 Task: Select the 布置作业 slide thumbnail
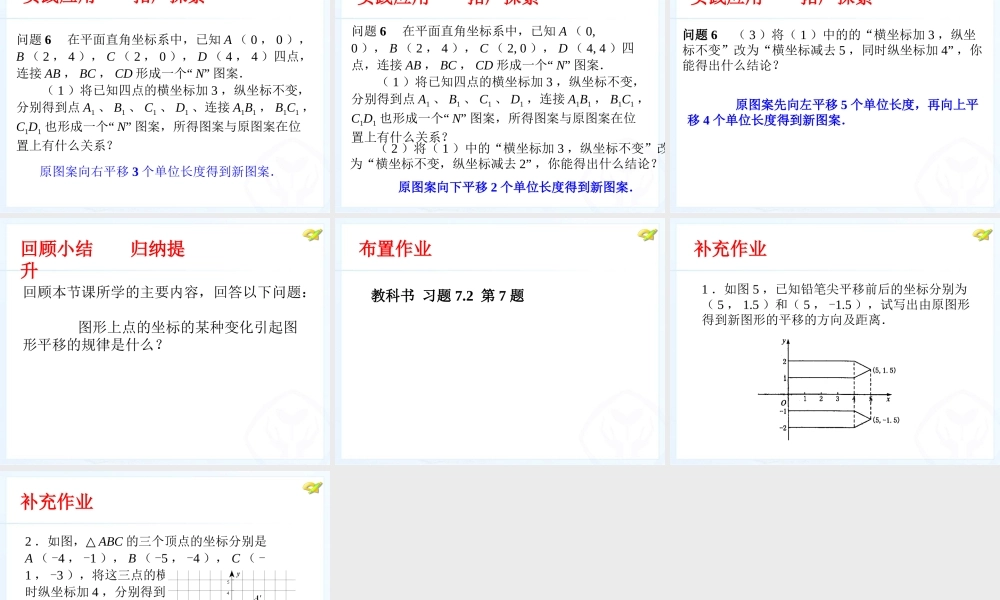click(500, 341)
